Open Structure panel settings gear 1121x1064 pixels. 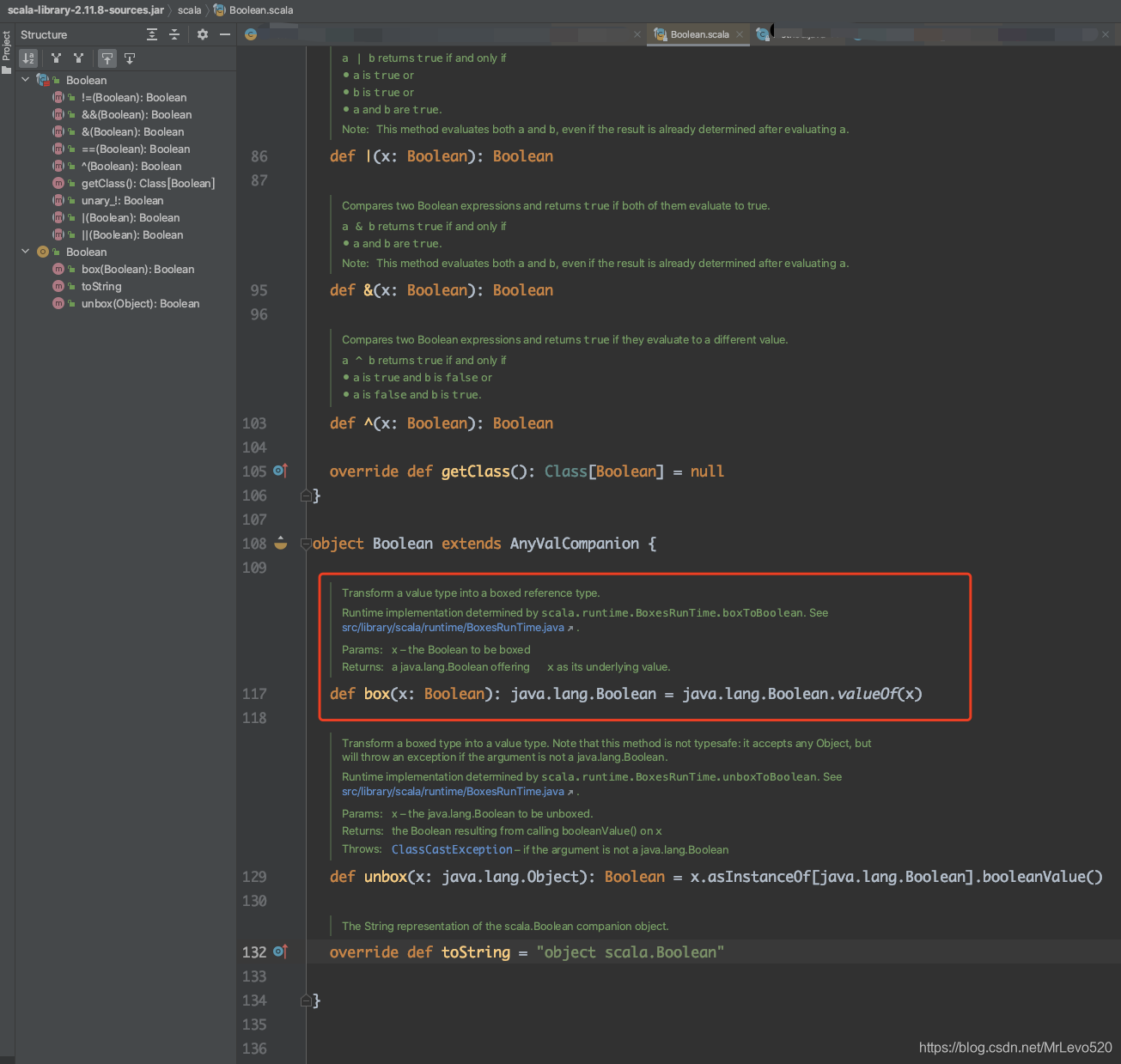(x=203, y=34)
